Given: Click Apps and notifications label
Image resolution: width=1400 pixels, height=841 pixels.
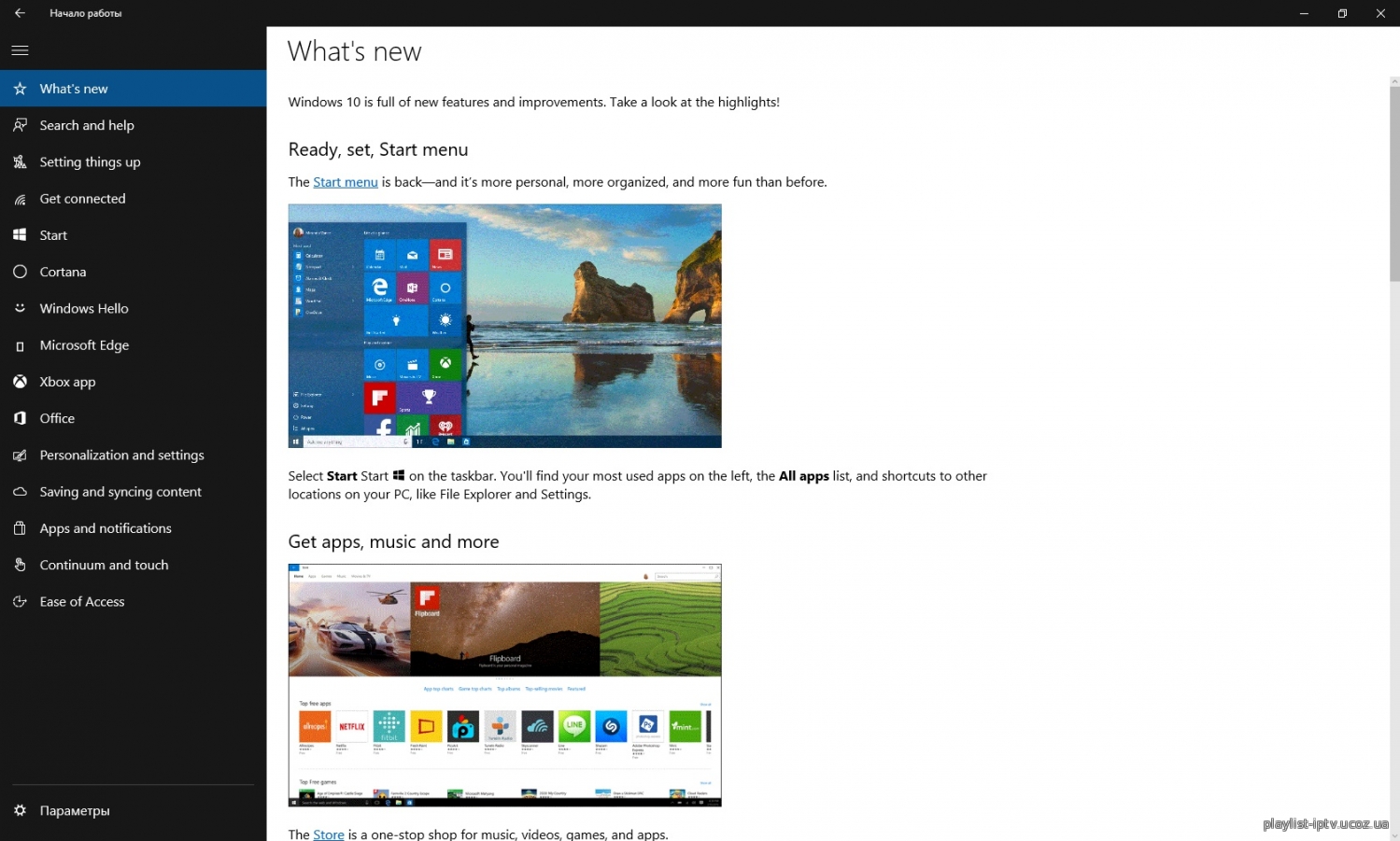Looking at the screenshot, I should tap(106, 528).
